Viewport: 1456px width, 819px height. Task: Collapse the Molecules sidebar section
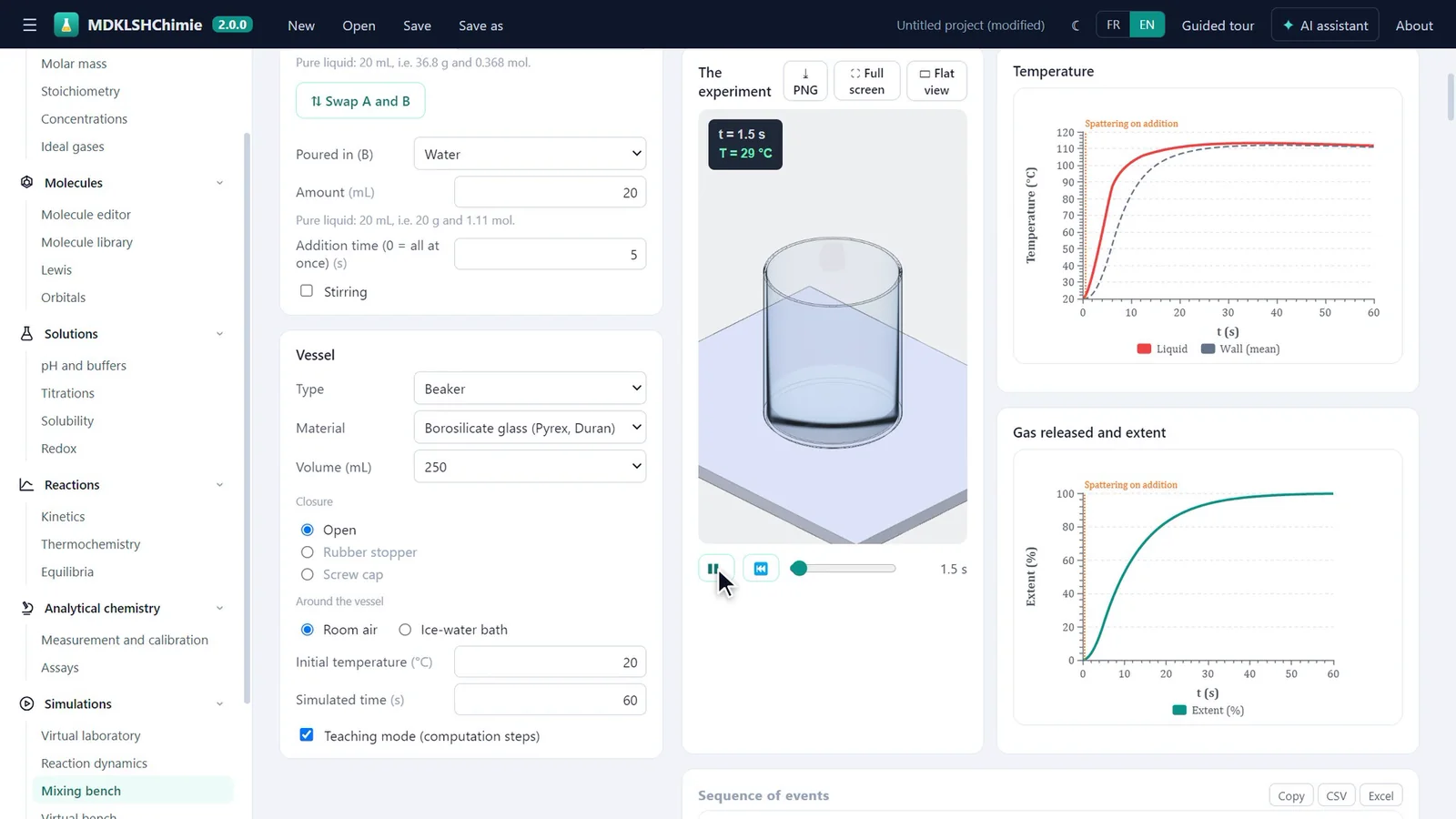(x=219, y=183)
